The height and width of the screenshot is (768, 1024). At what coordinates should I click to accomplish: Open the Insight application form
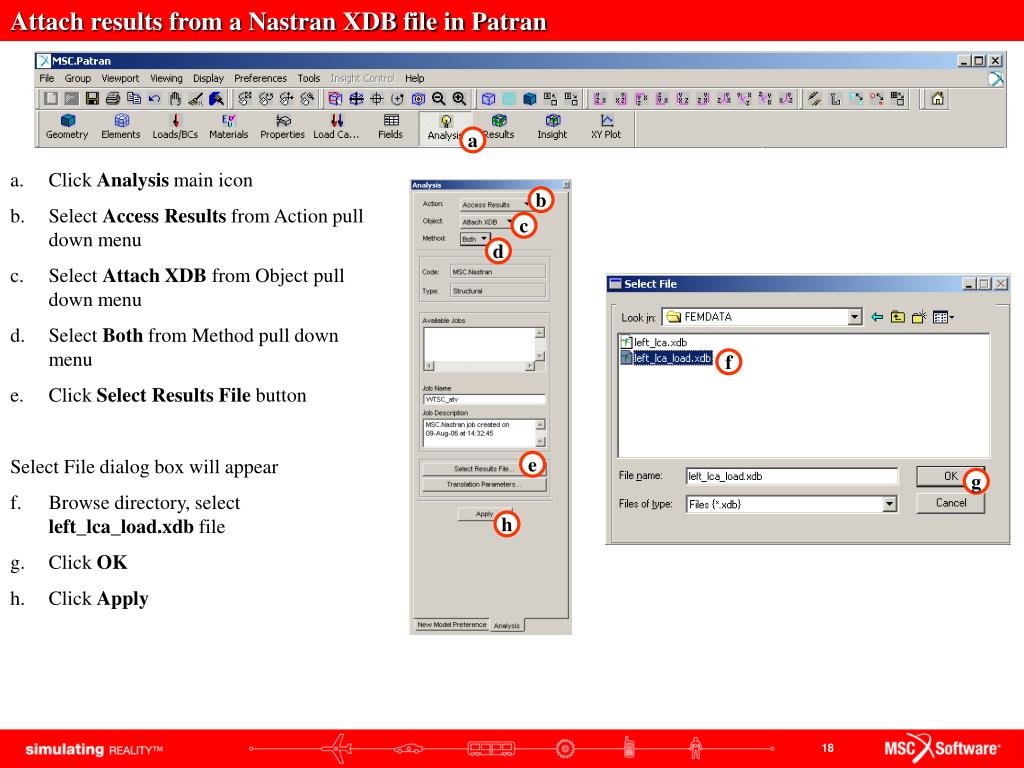pos(552,127)
